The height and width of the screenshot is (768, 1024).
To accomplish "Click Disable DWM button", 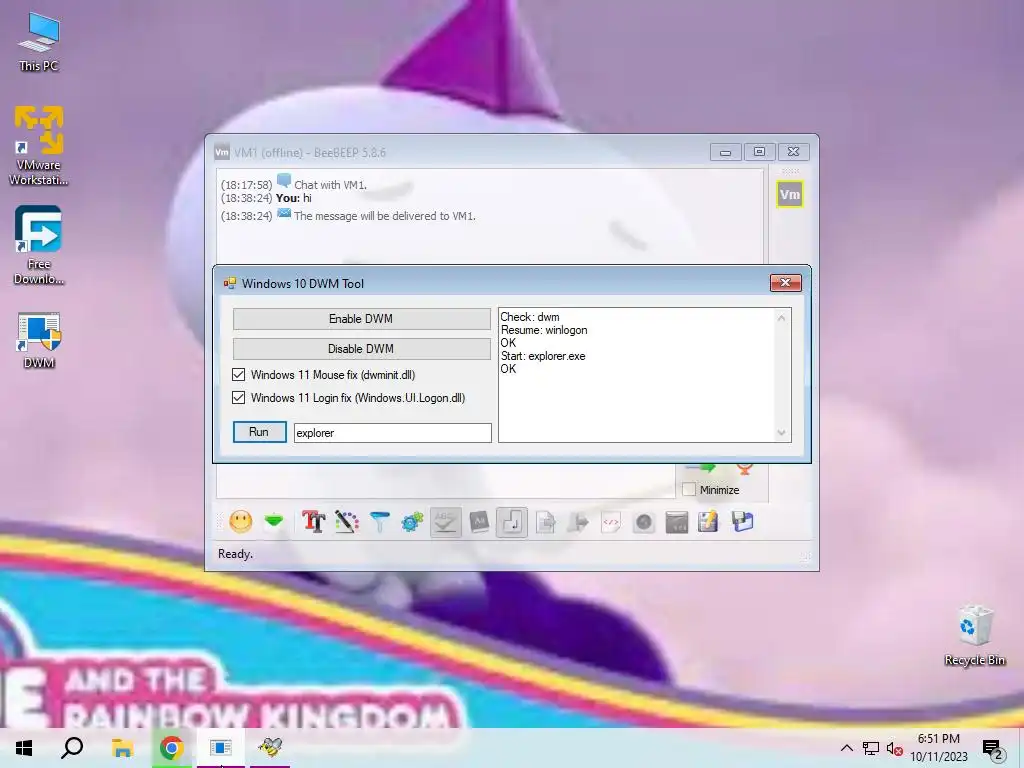I will point(361,349).
